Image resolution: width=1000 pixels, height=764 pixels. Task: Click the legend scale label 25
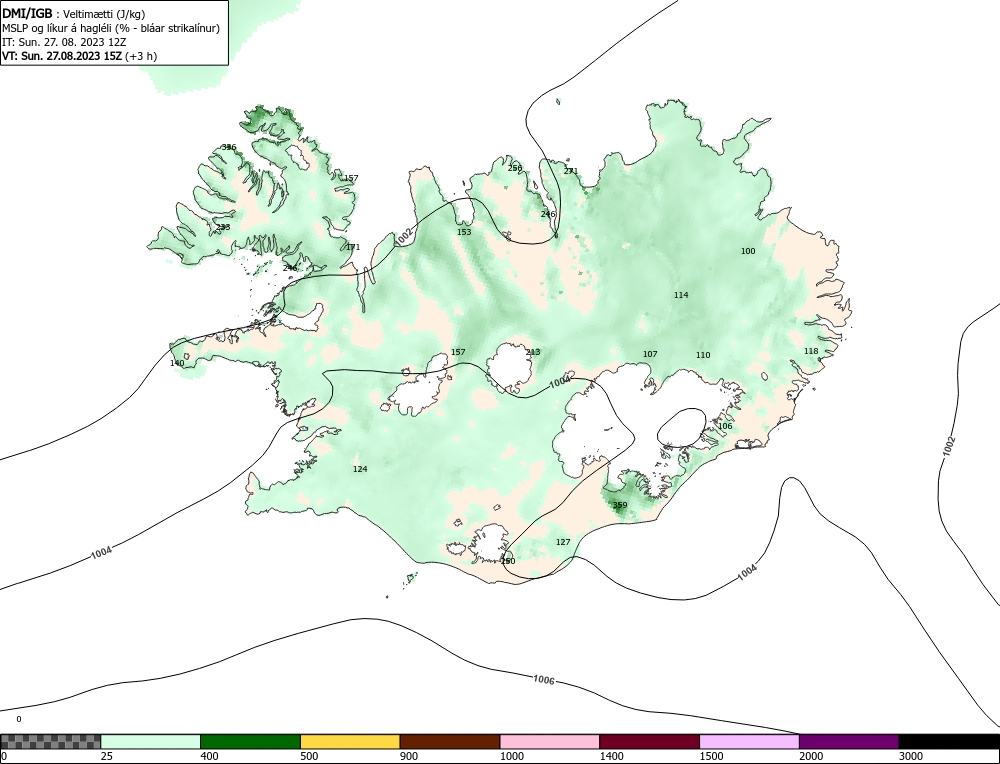click(x=107, y=756)
